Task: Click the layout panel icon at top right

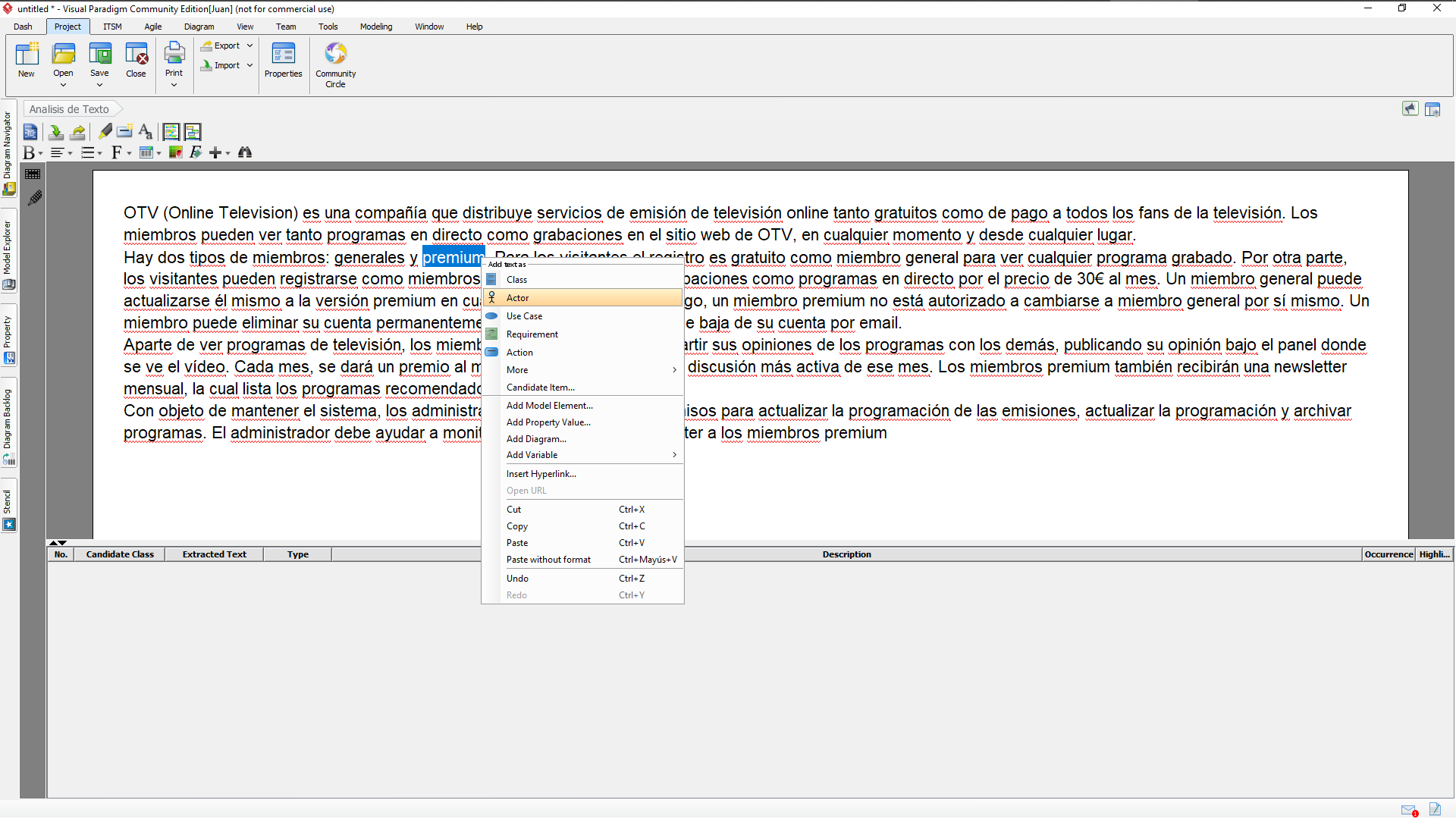Action: [x=1432, y=109]
